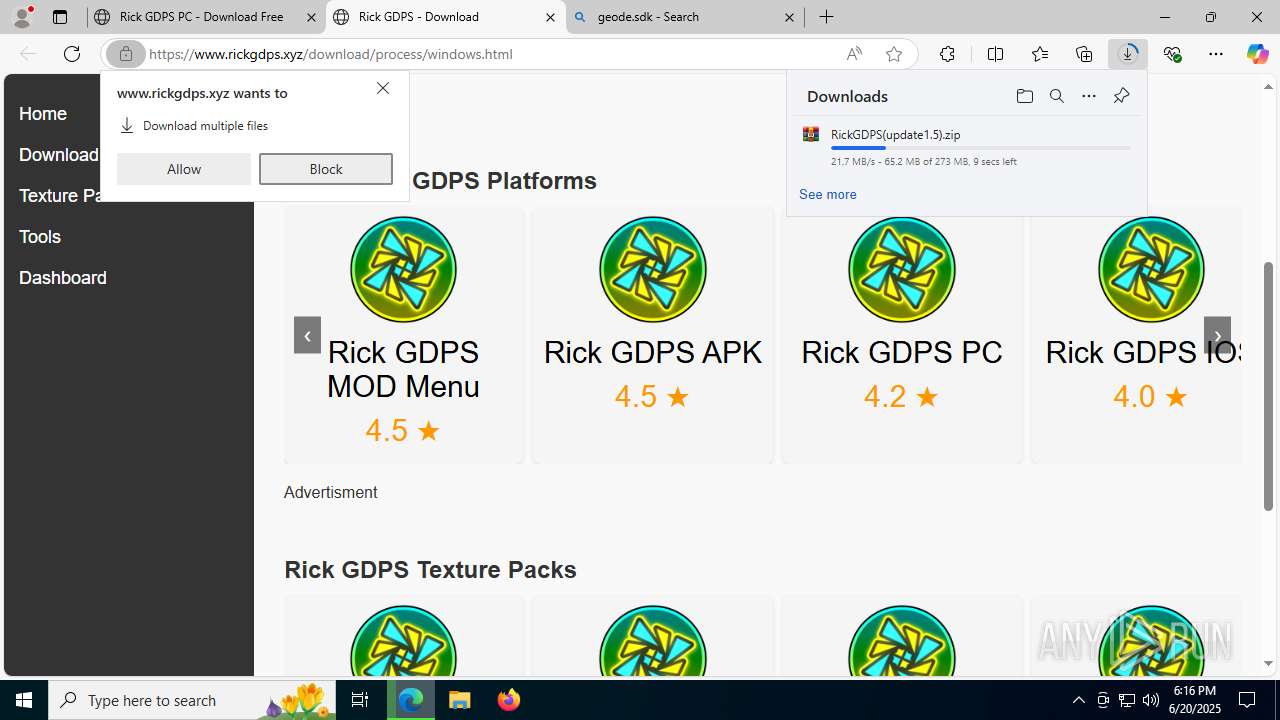
Task: Open Rick GDPS APK card
Action: pos(652,335)
